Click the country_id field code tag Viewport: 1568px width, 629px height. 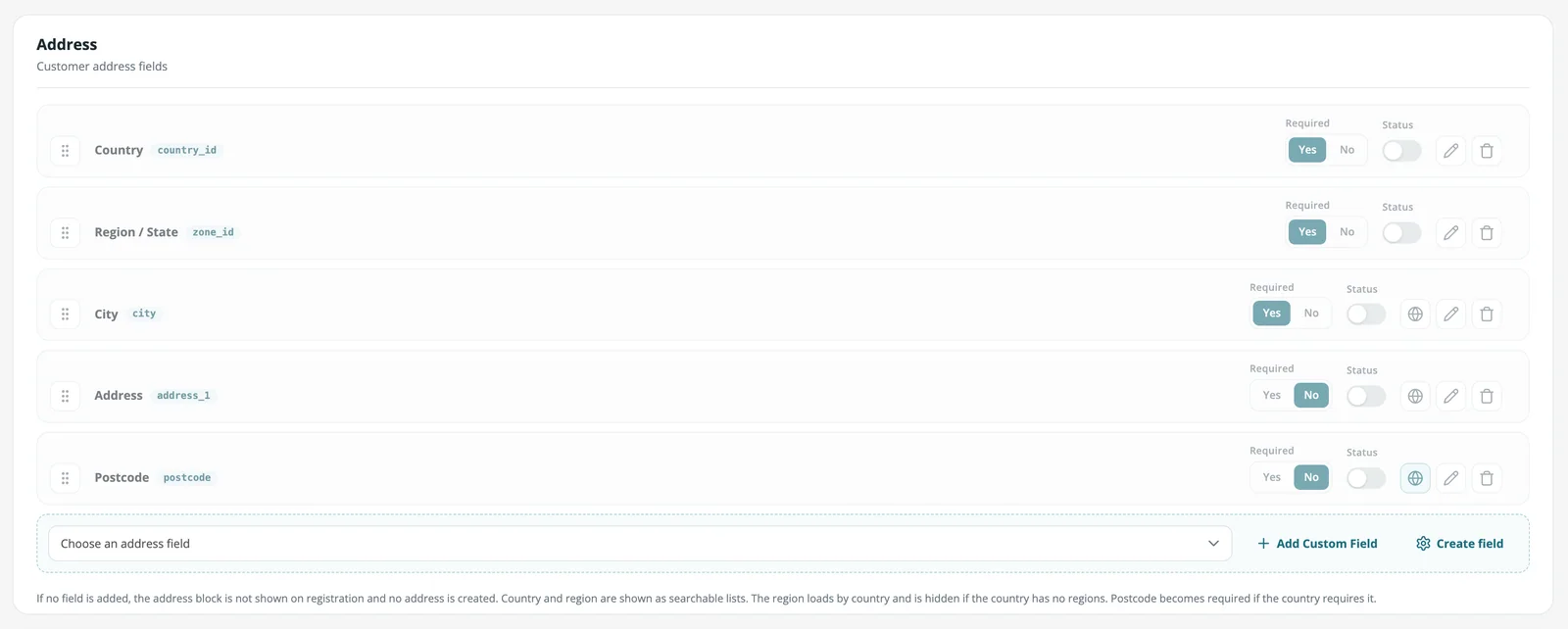pyautogui.click(x=187, y=150)
